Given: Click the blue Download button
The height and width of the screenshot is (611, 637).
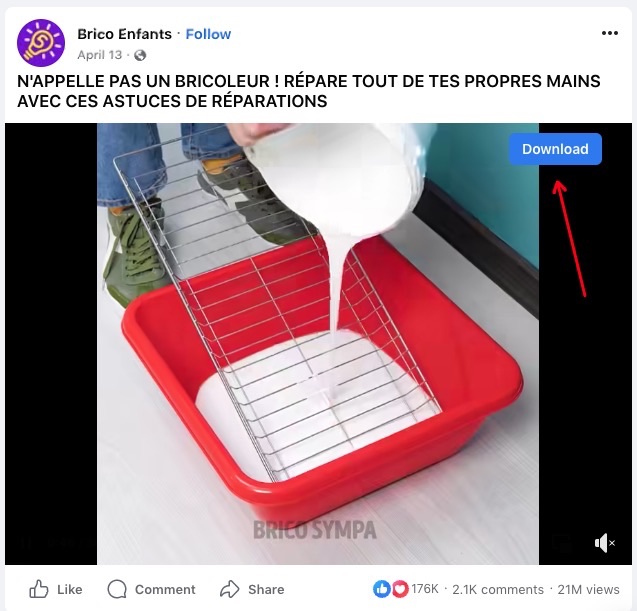Looking at the screenshot, I should 555,149.
